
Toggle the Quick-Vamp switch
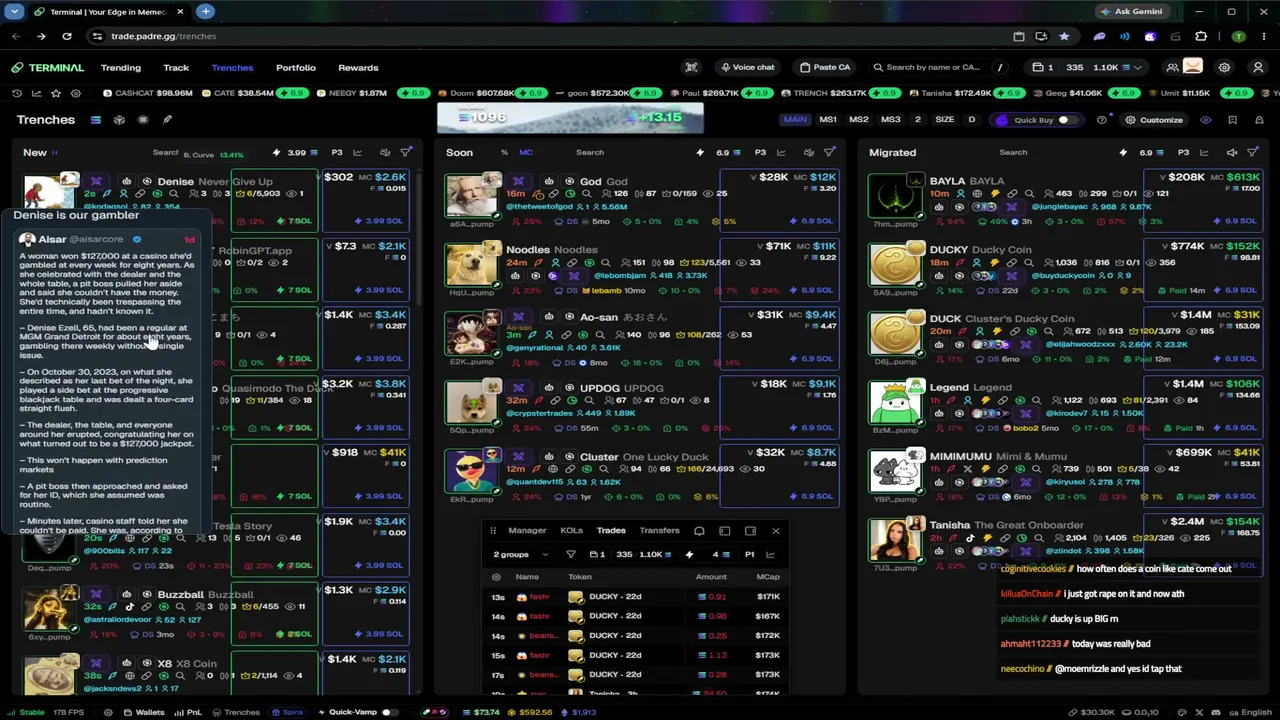(390, 712)
